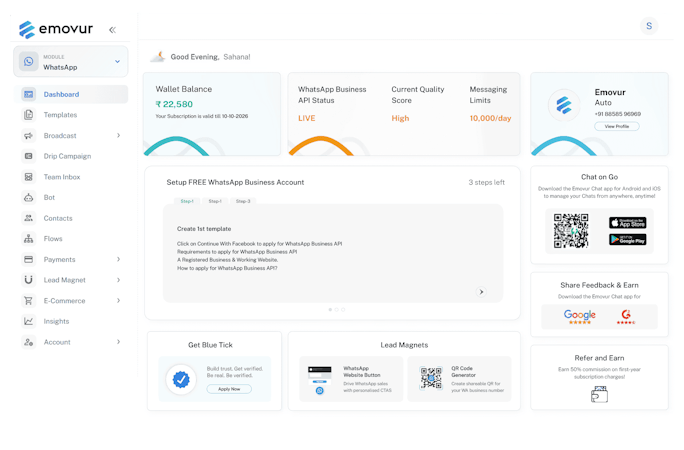The image size is (684, 450).
Task: Click the Emovur profile logo avatar
Action: point(564,106)
